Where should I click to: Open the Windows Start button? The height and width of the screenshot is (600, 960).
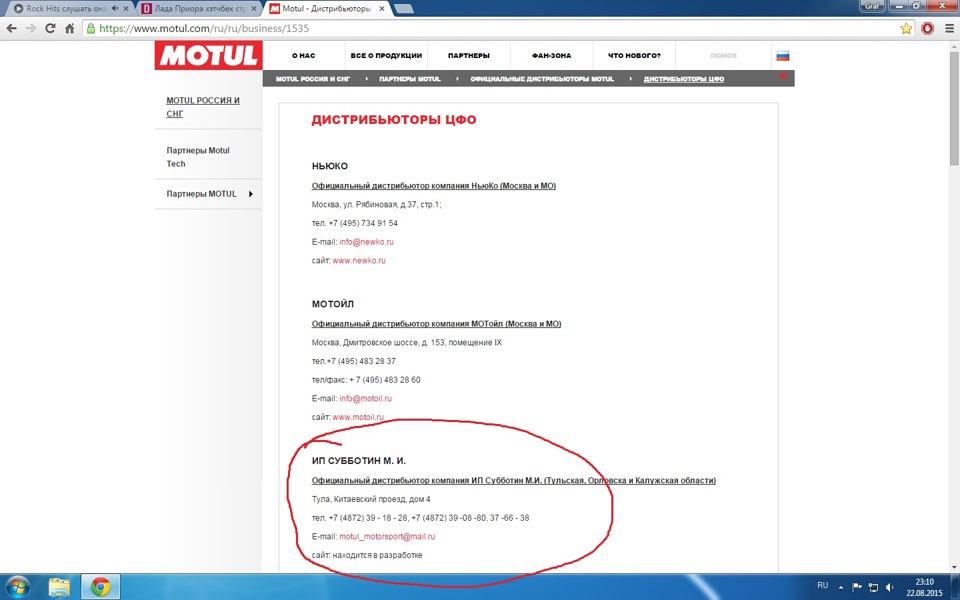(17, 587)
